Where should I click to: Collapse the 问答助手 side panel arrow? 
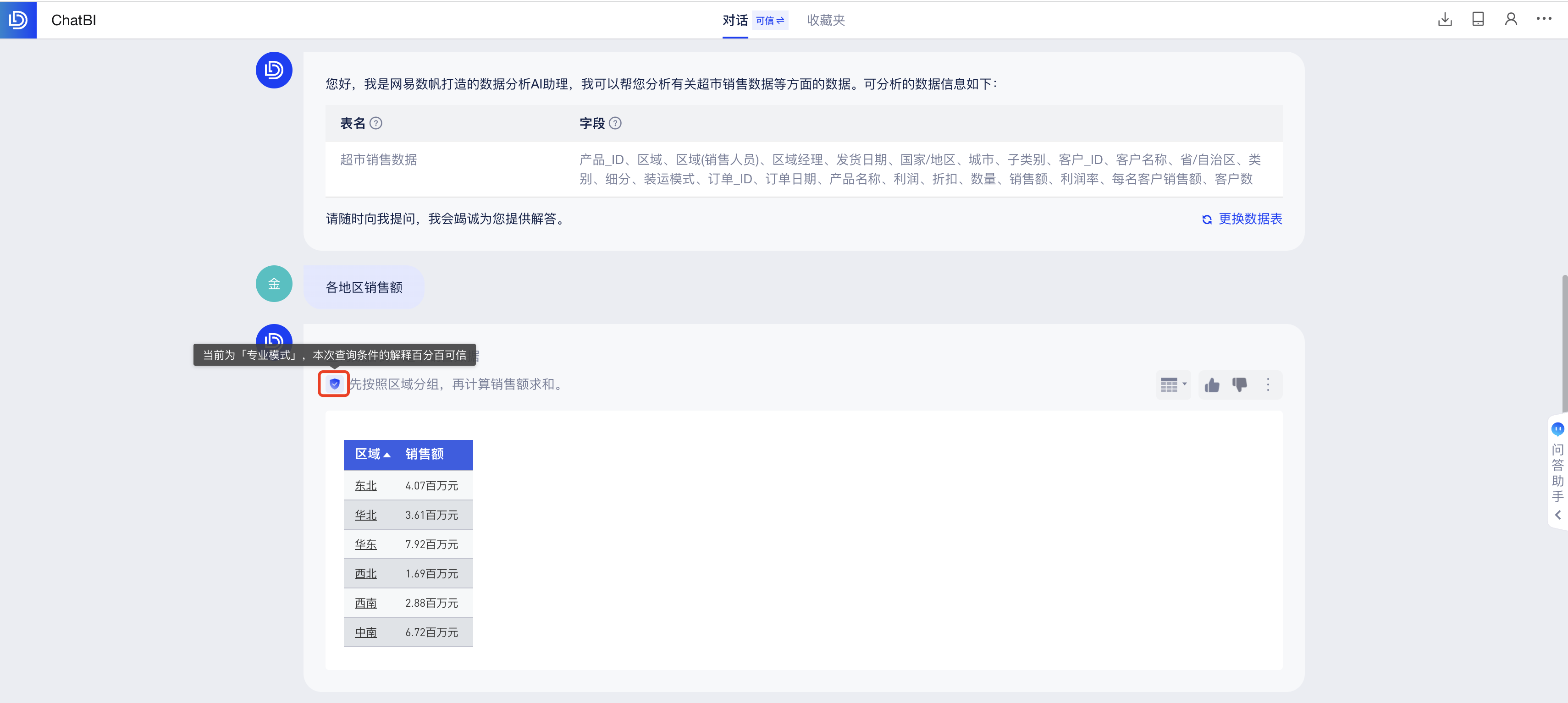pos(1557,515)
